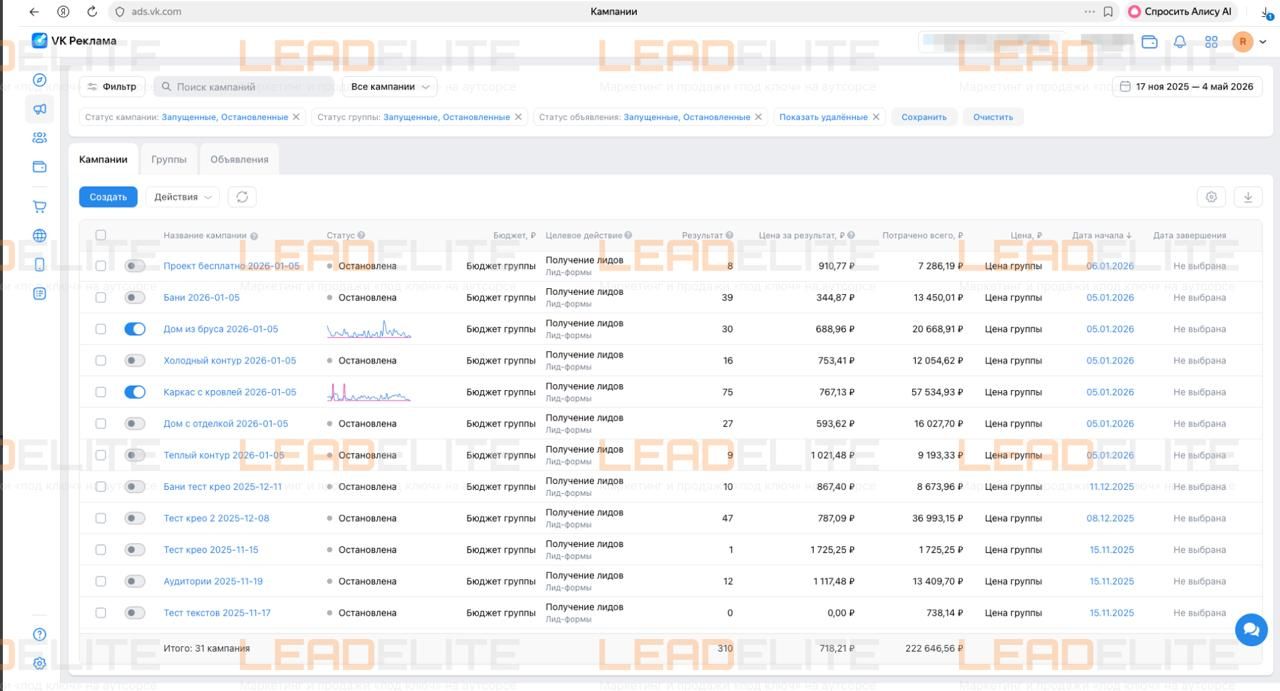Select all campaigns with header checkbox
Viewport: 1280px width, 691px height.
click(101, 236)
